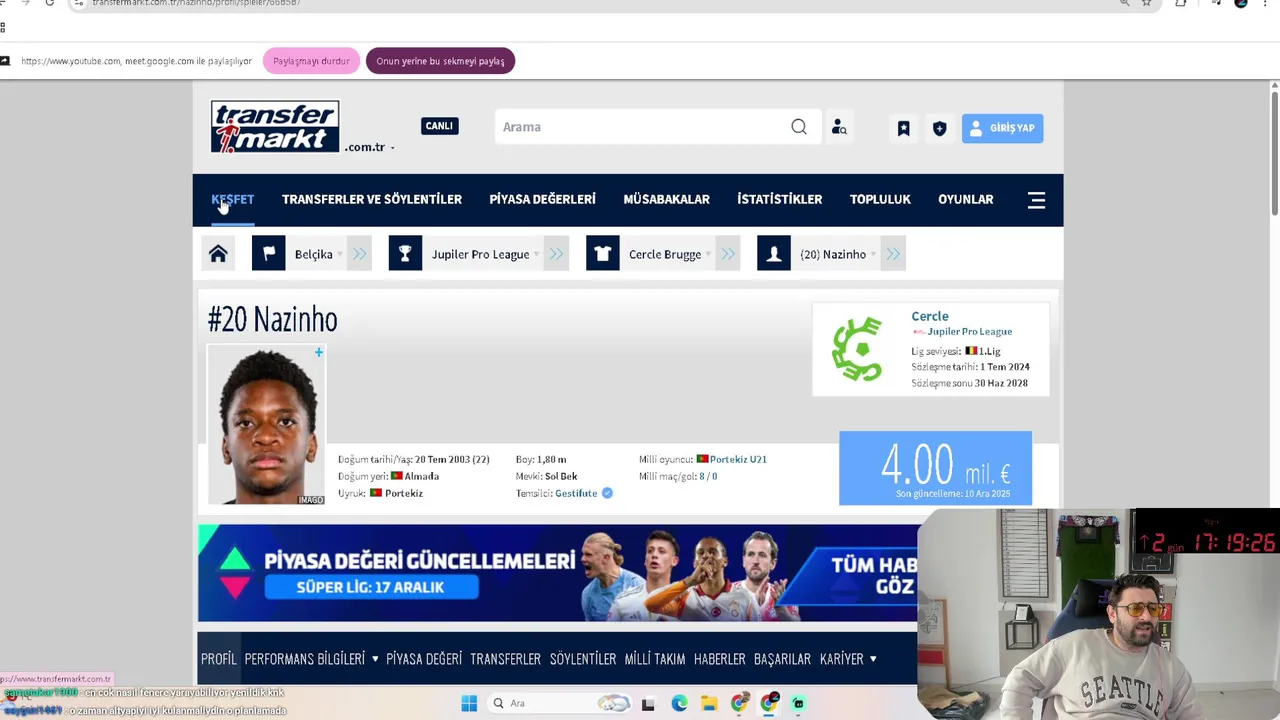
Task: Open File Explorer from the taskbar
Action: point(709,703)
